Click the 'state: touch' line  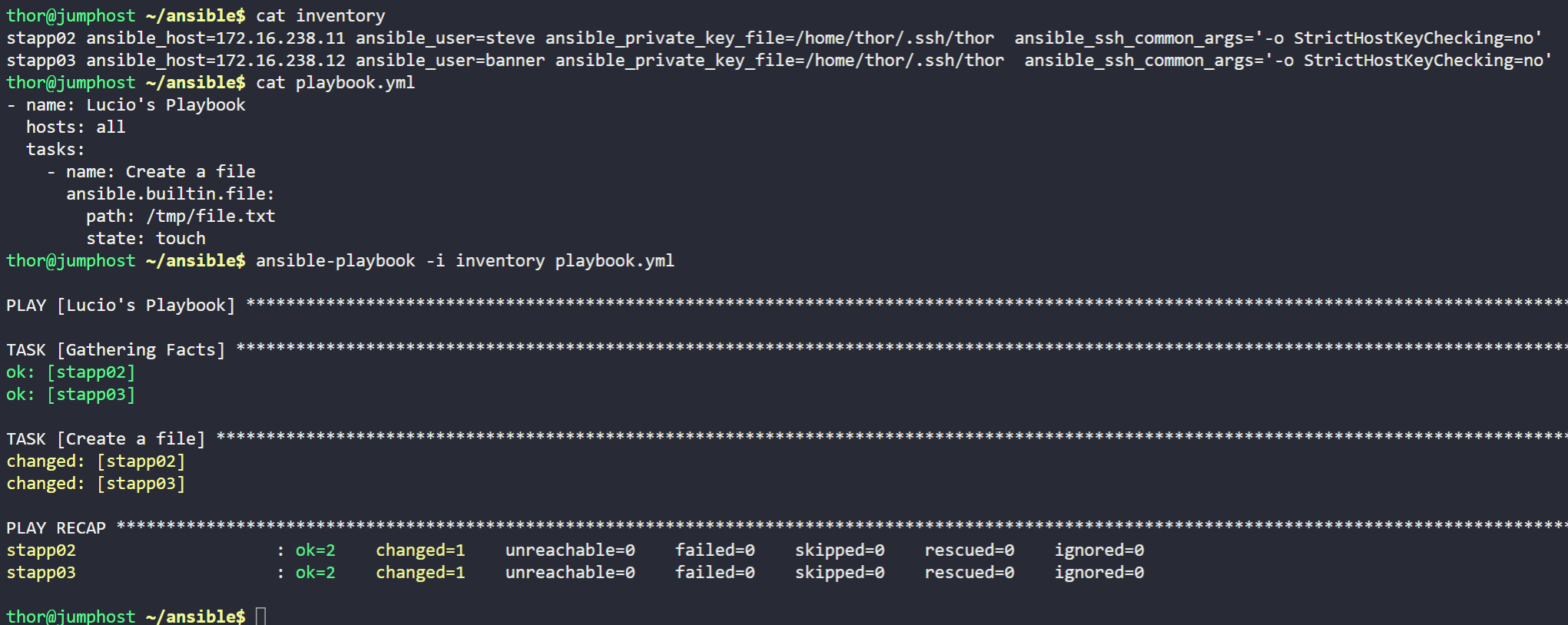coord(146,239)
